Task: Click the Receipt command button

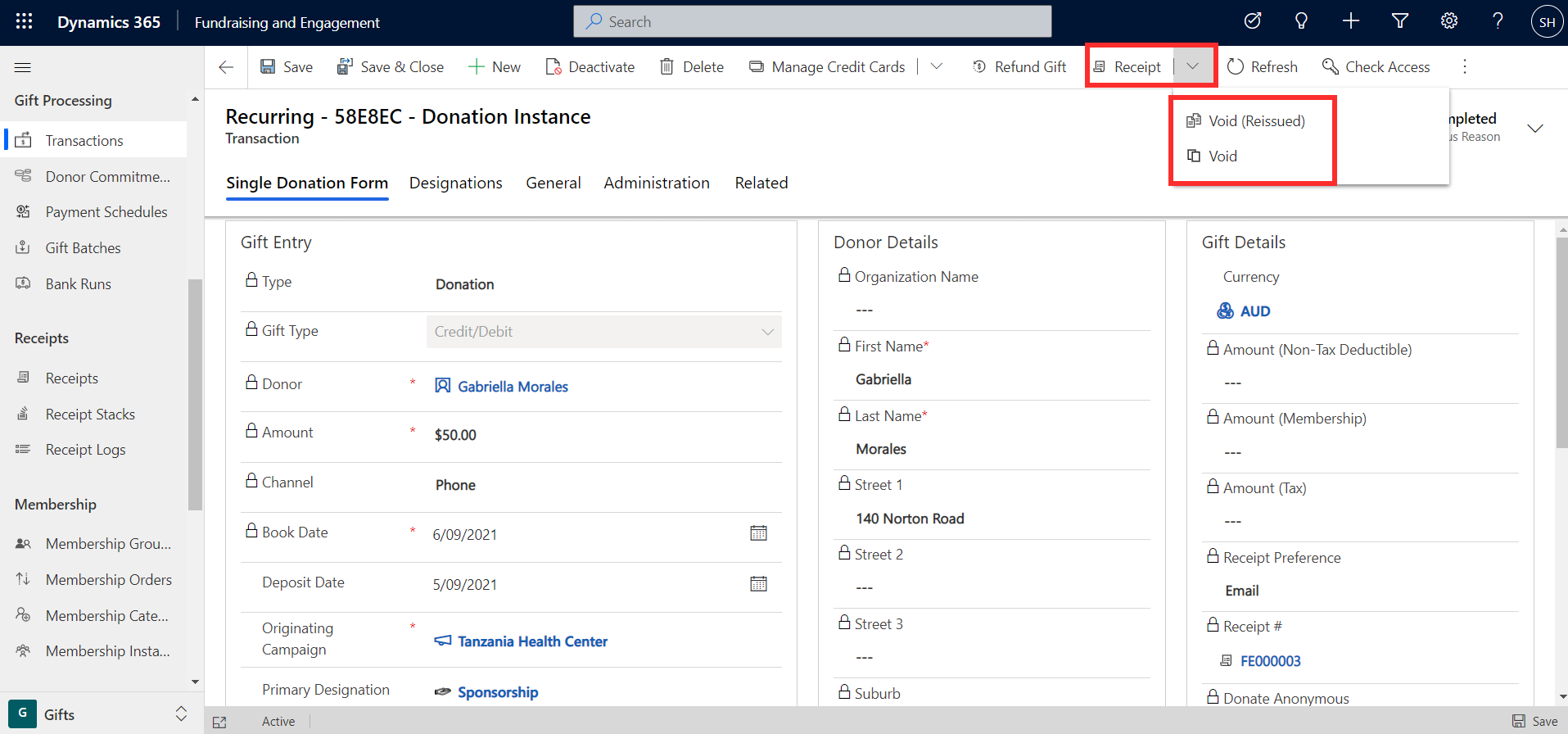Action: coord(1127,67)
